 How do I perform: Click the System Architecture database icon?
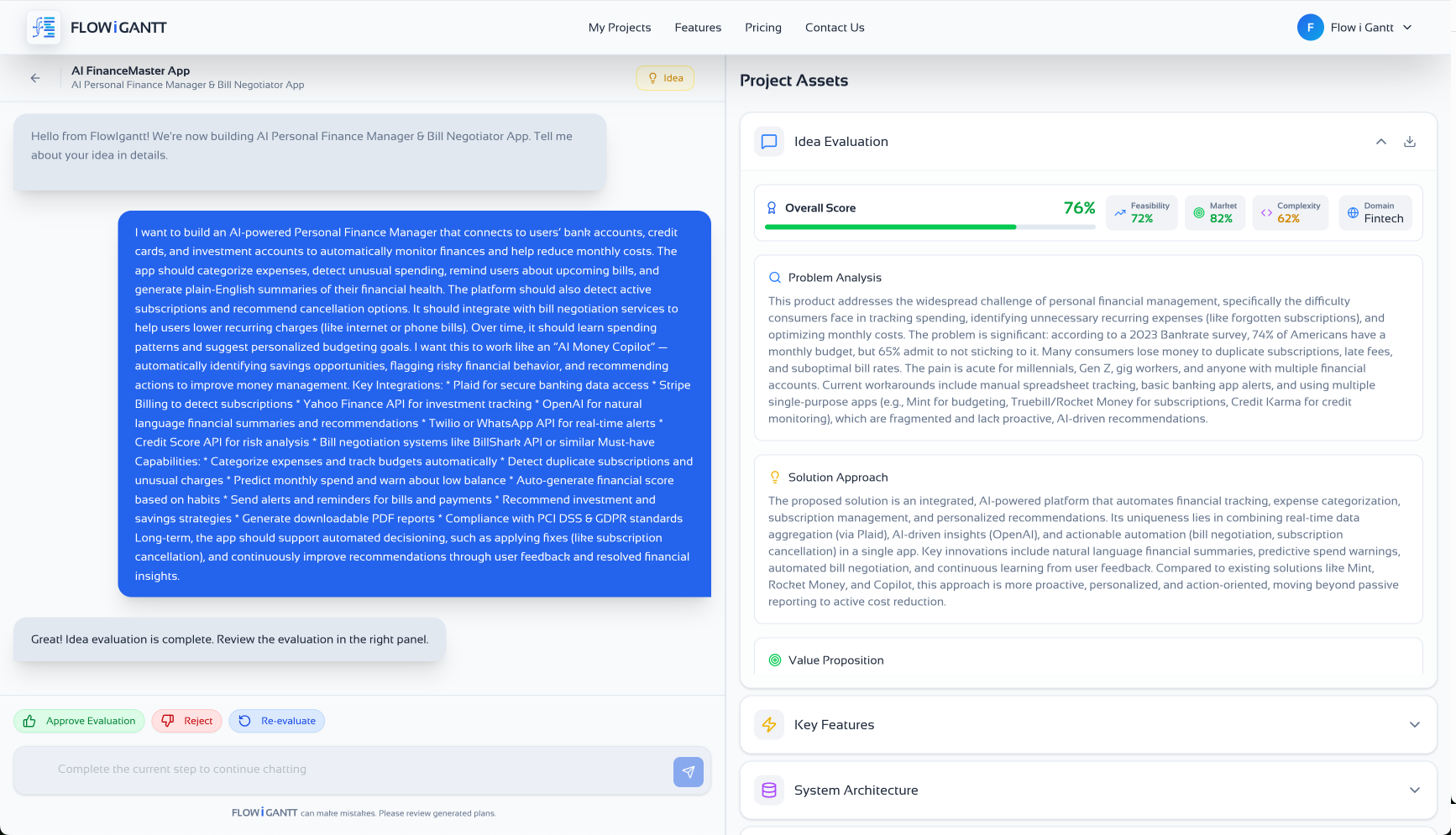(768, 791)
